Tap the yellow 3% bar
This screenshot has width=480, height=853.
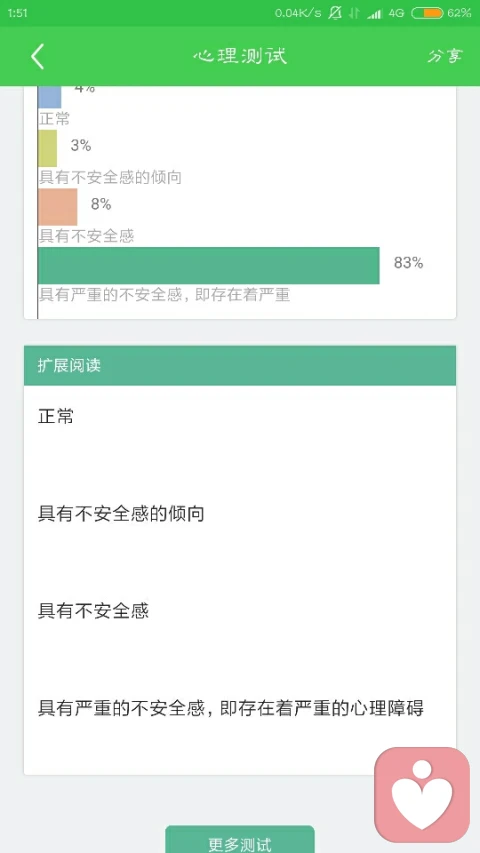47,148
